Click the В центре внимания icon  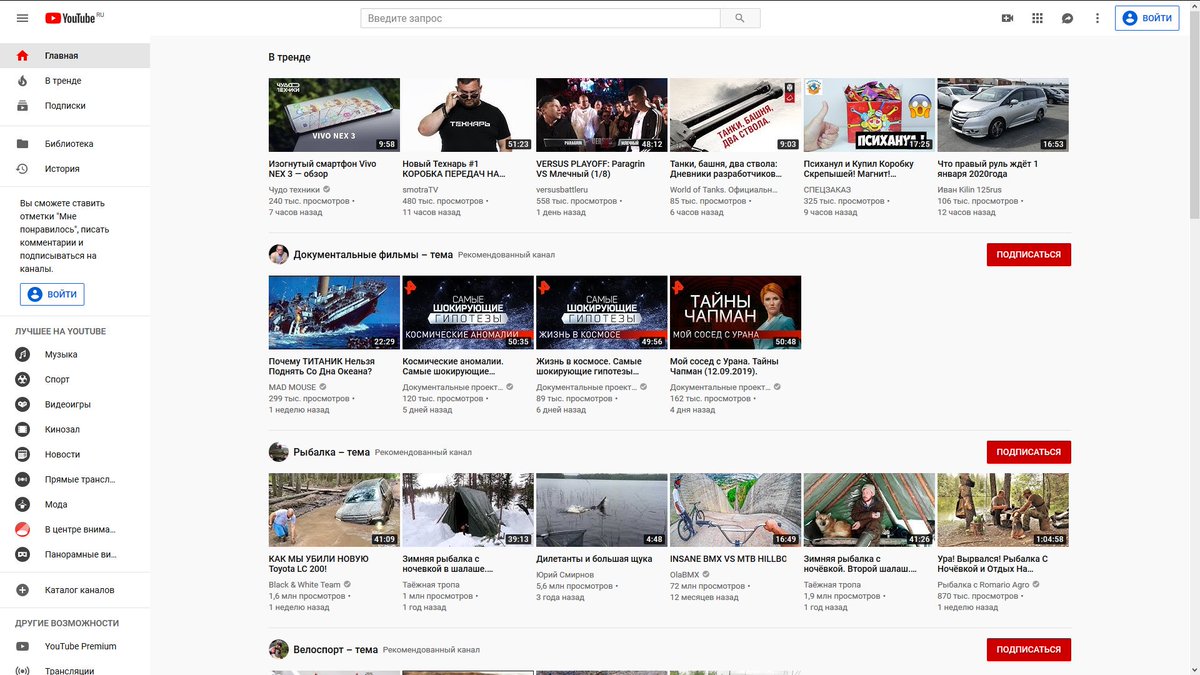[22, 530]
